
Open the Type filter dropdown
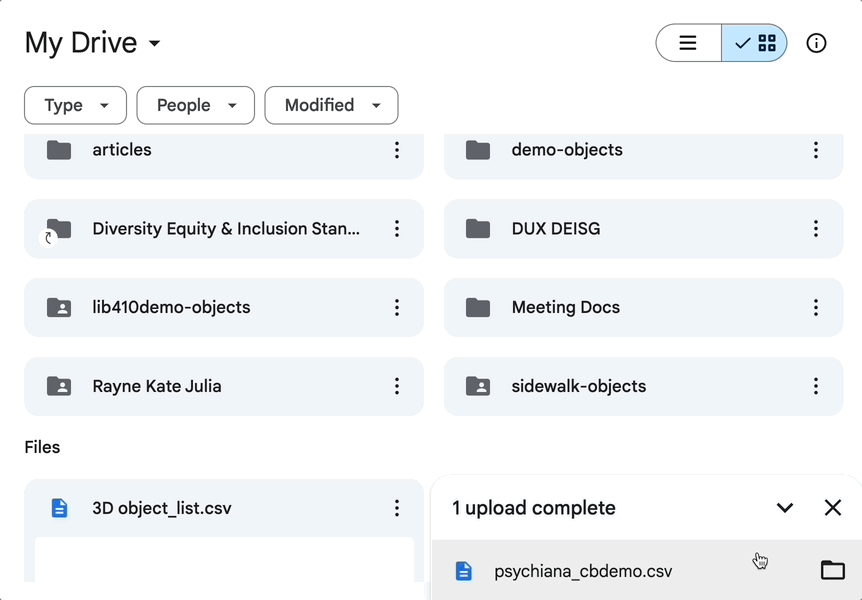[75, 105]
